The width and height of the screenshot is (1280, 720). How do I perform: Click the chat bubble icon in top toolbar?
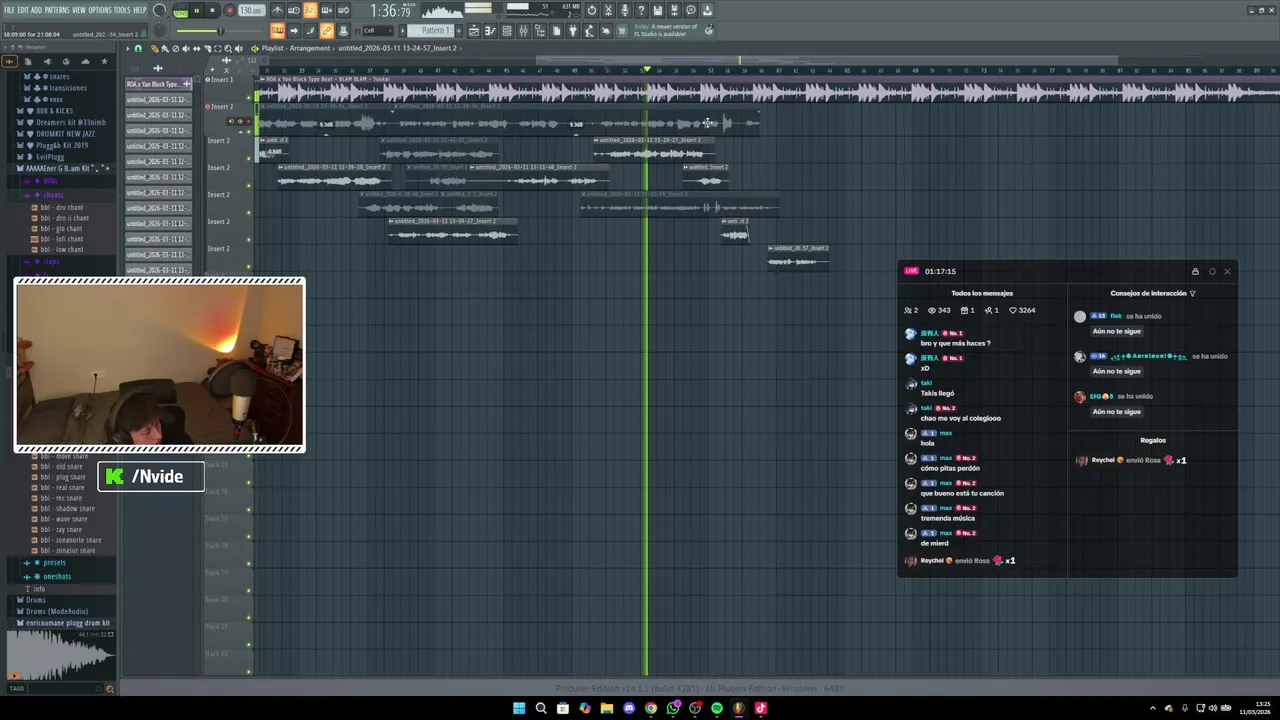coord(690,11)
